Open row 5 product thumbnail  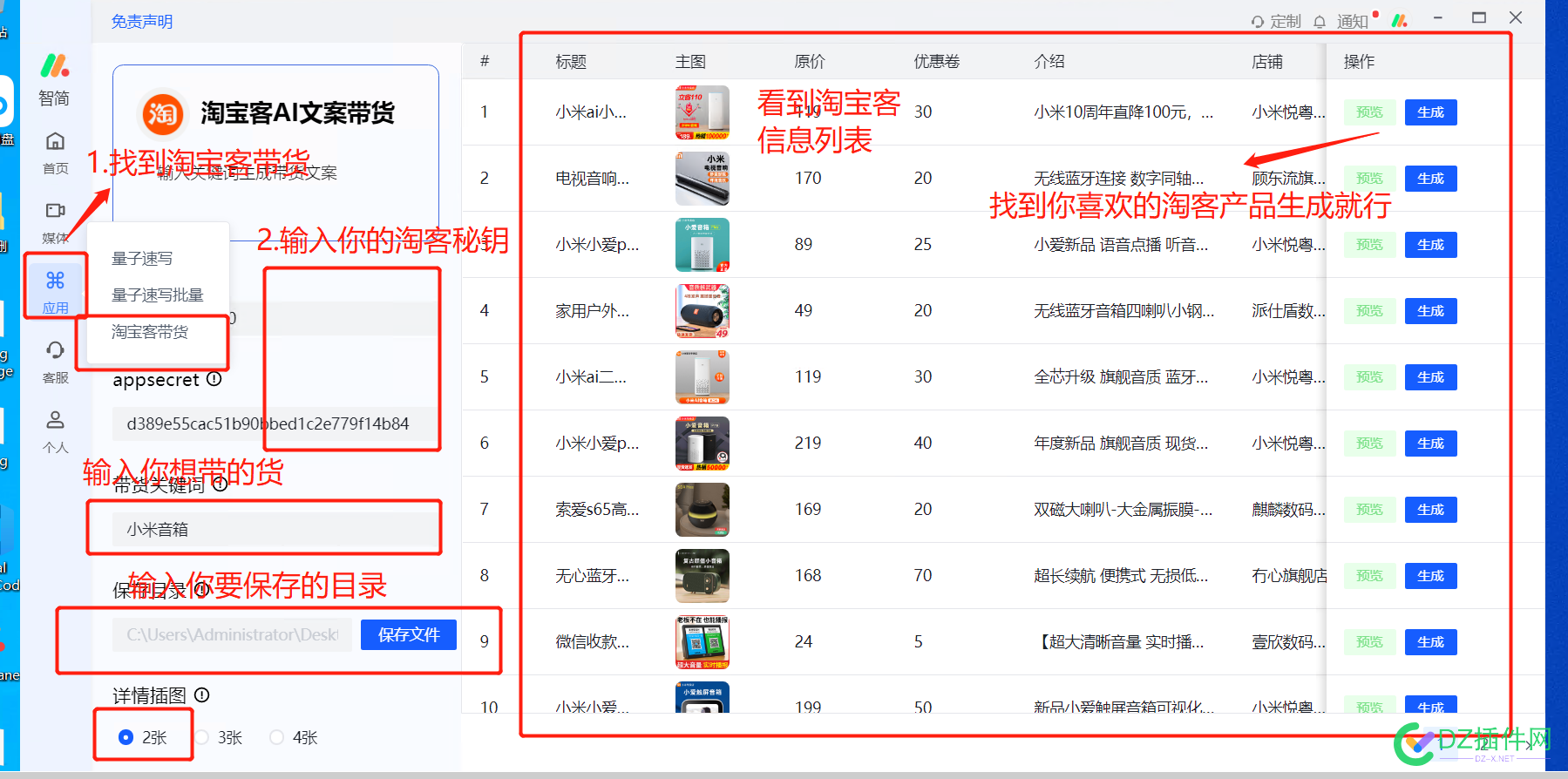[703, 377]
